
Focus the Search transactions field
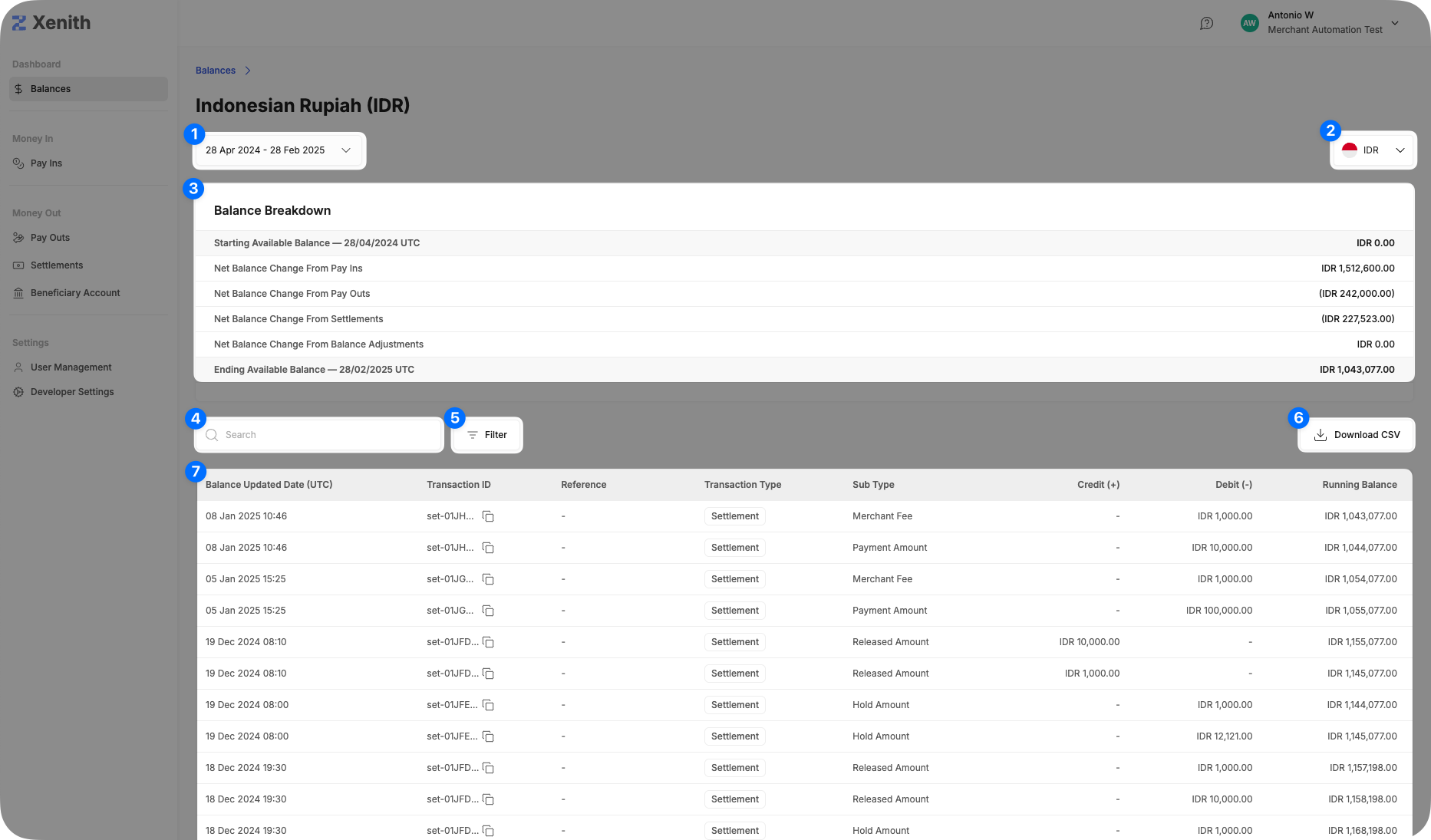click(x=319, y=435)
